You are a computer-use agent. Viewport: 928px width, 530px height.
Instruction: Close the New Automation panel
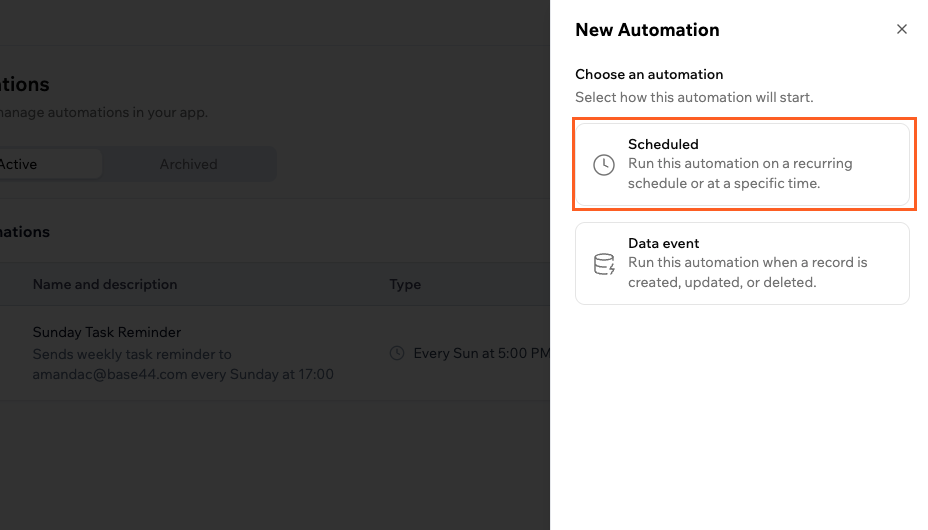point(901,29)
